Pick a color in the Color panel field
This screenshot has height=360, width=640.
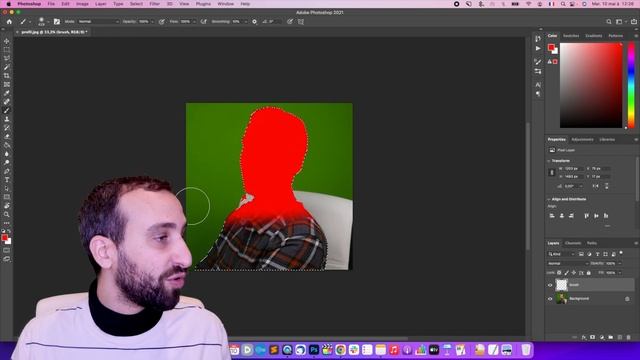[x=591, y=85]
